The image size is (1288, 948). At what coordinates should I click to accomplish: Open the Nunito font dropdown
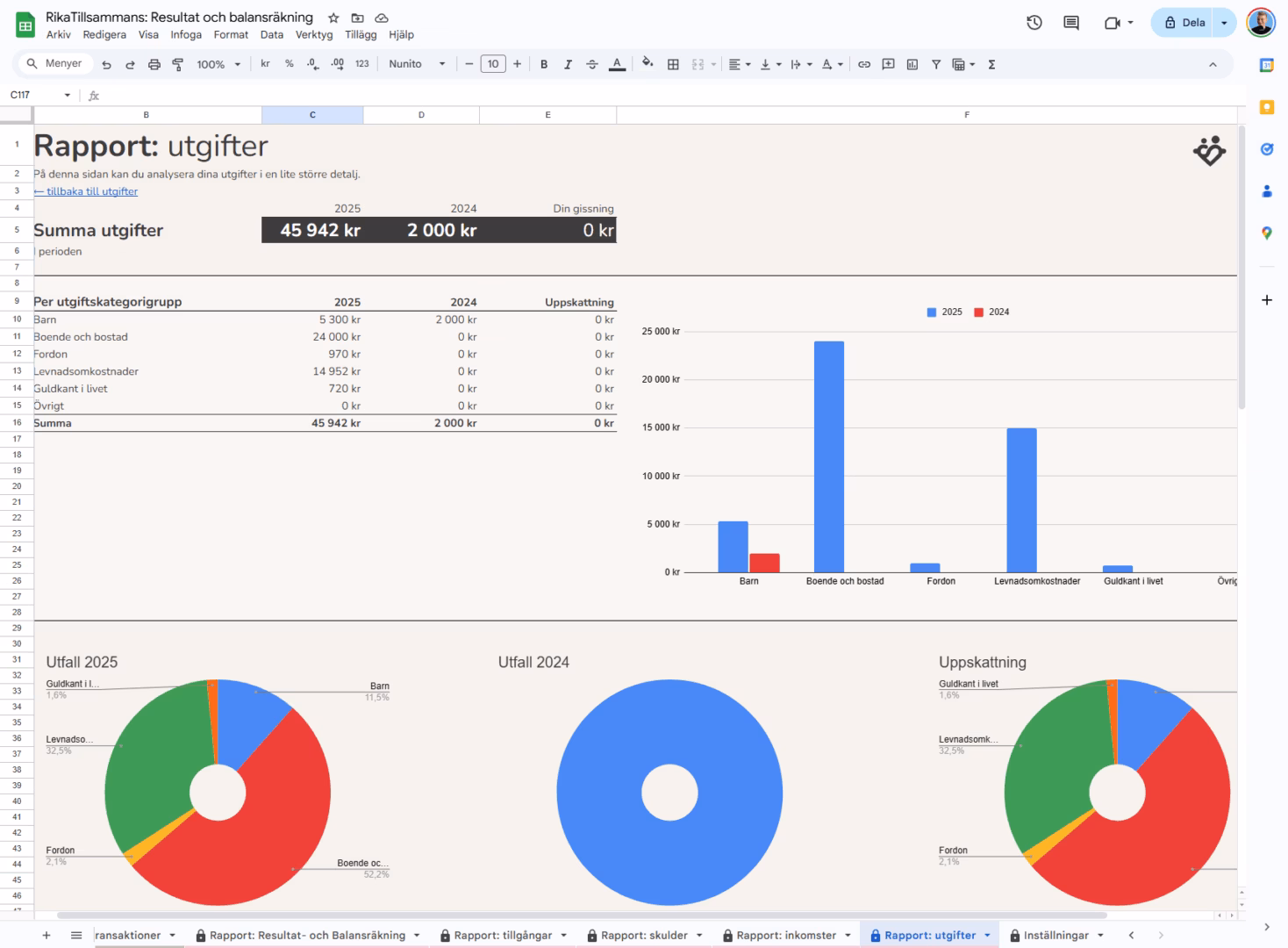pos(417,64)
